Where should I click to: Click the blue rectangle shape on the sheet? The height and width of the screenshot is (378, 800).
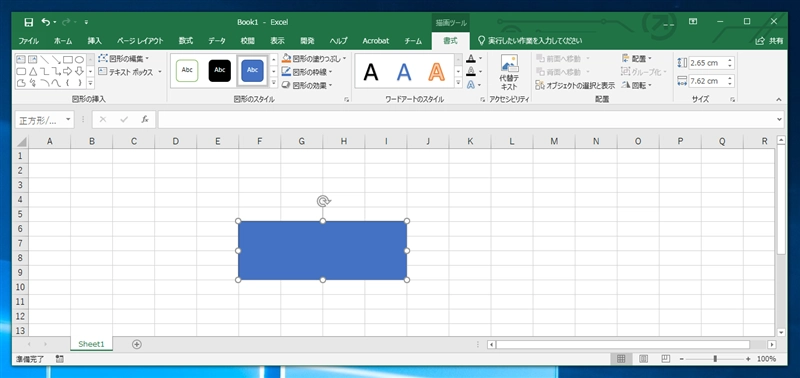(322, 250)
